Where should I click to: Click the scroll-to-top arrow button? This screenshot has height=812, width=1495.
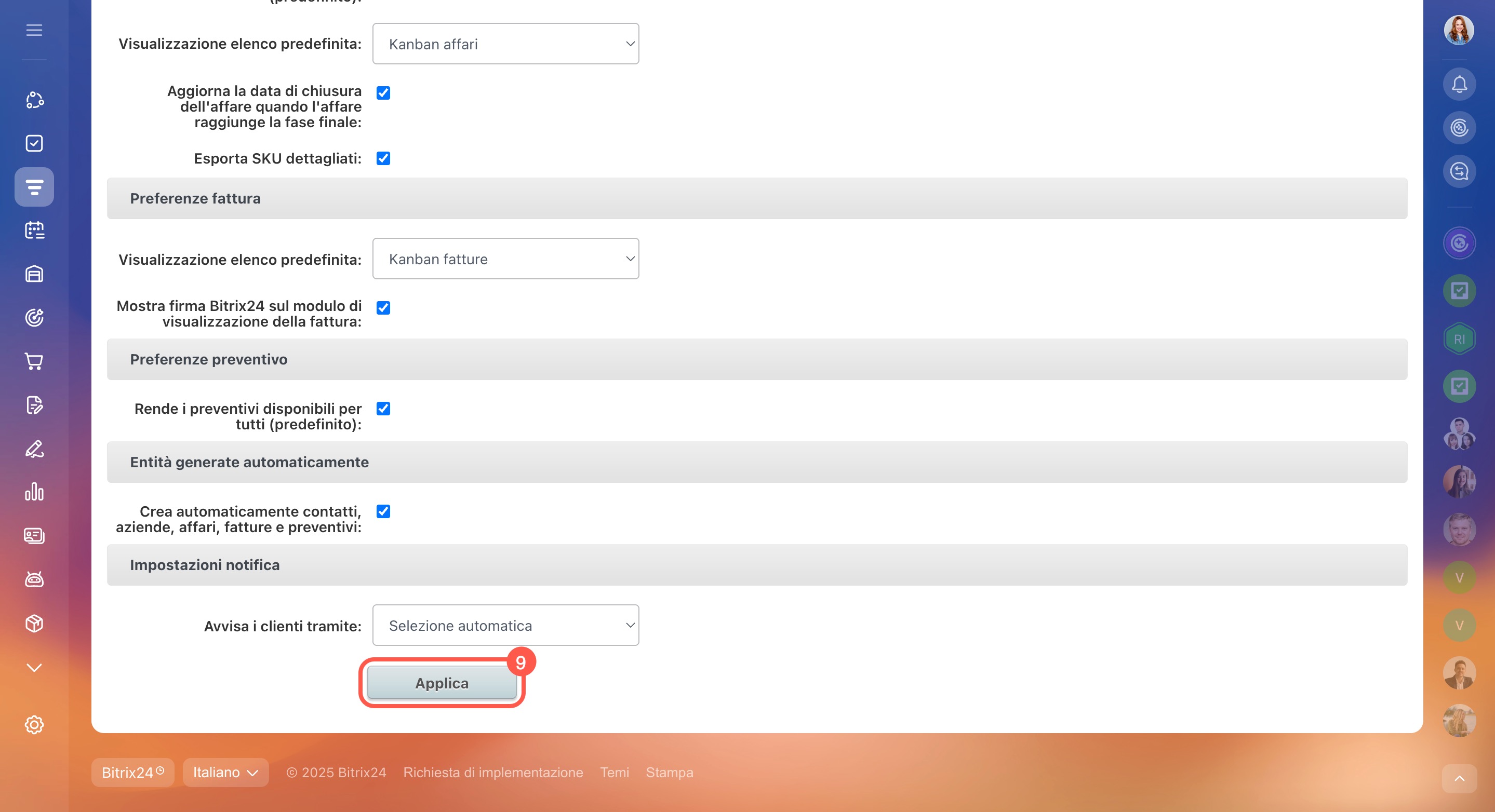(1459, 779)
